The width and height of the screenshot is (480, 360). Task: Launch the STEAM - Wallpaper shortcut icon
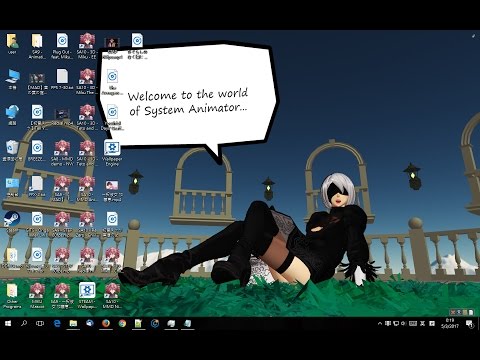point(87,296)
